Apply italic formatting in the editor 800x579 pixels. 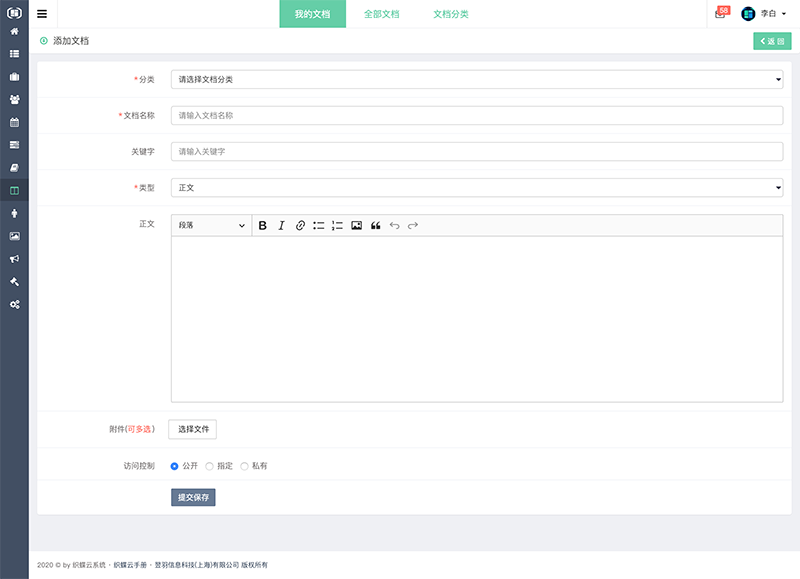(281, 225)
